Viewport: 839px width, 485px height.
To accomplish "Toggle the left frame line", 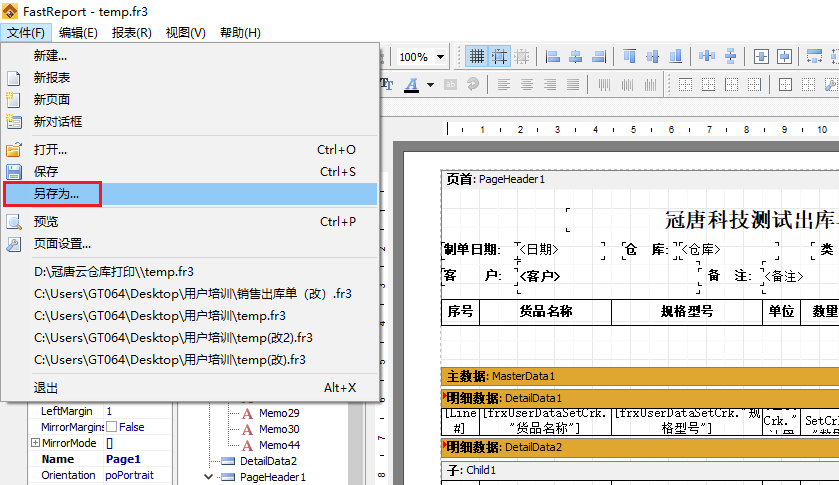I will pos(731,85).
